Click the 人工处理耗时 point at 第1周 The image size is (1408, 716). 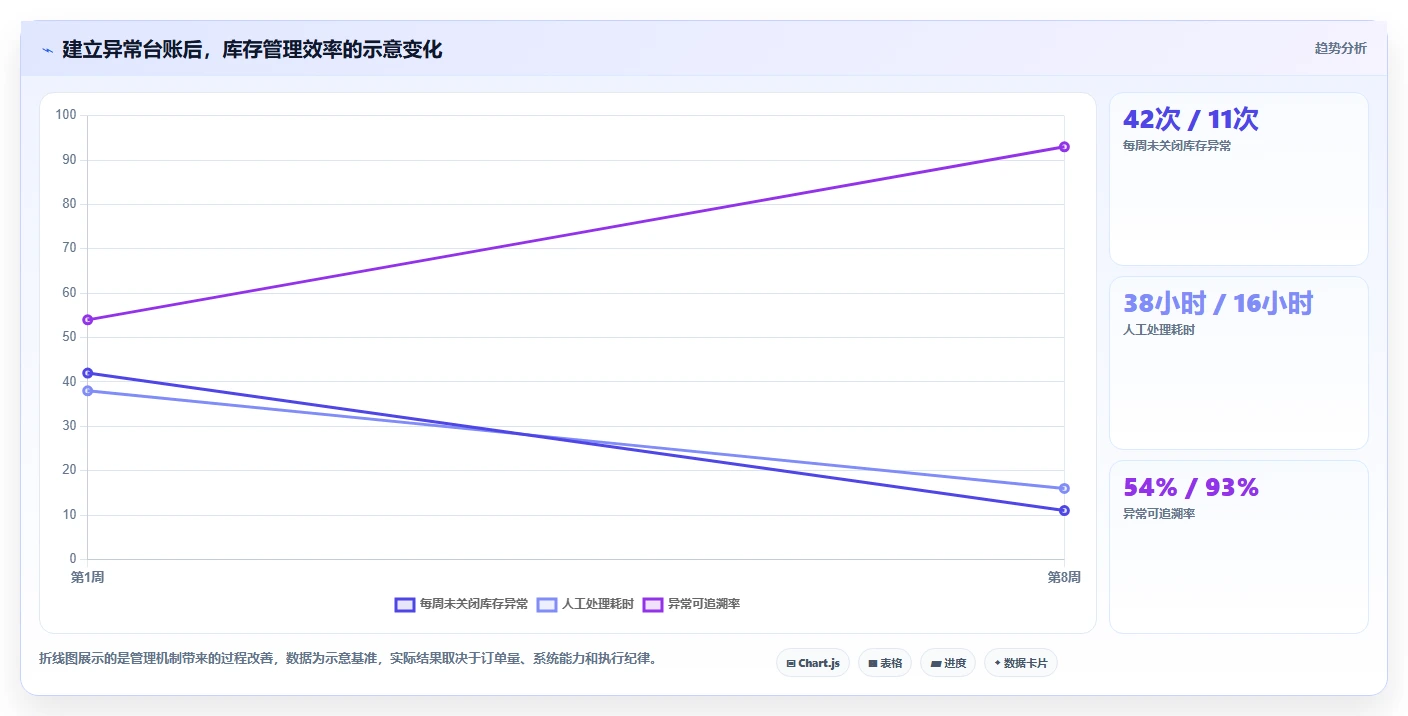point(88,391)
